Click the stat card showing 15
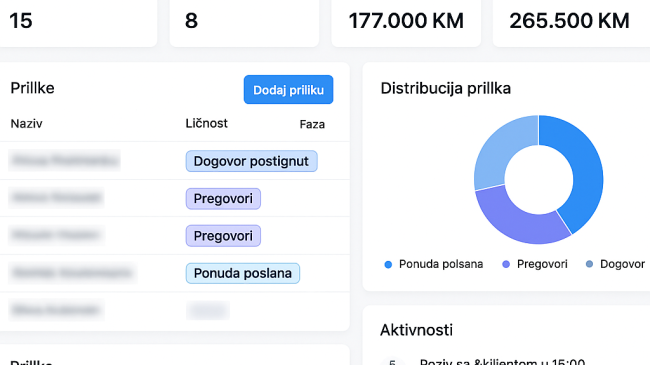Image resolution: width=650 pixels, height=365 pixels. (x=78, y=23)
